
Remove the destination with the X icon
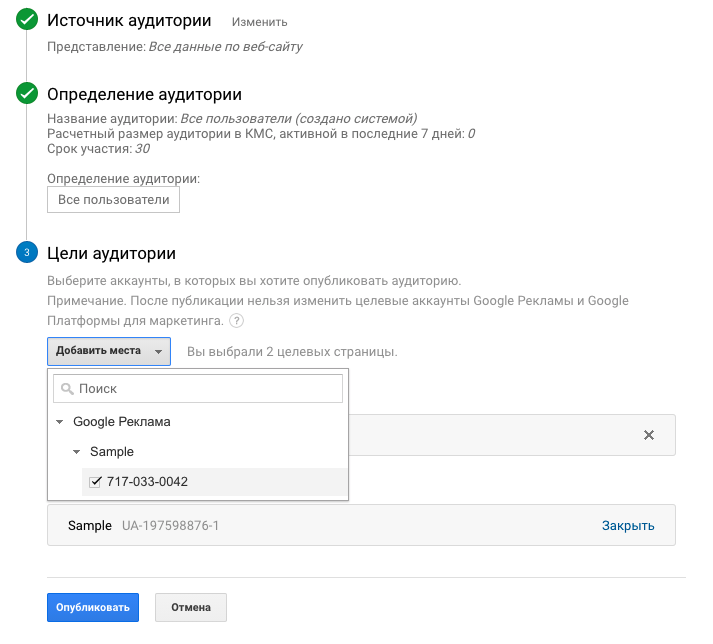[x=648, y=435]
